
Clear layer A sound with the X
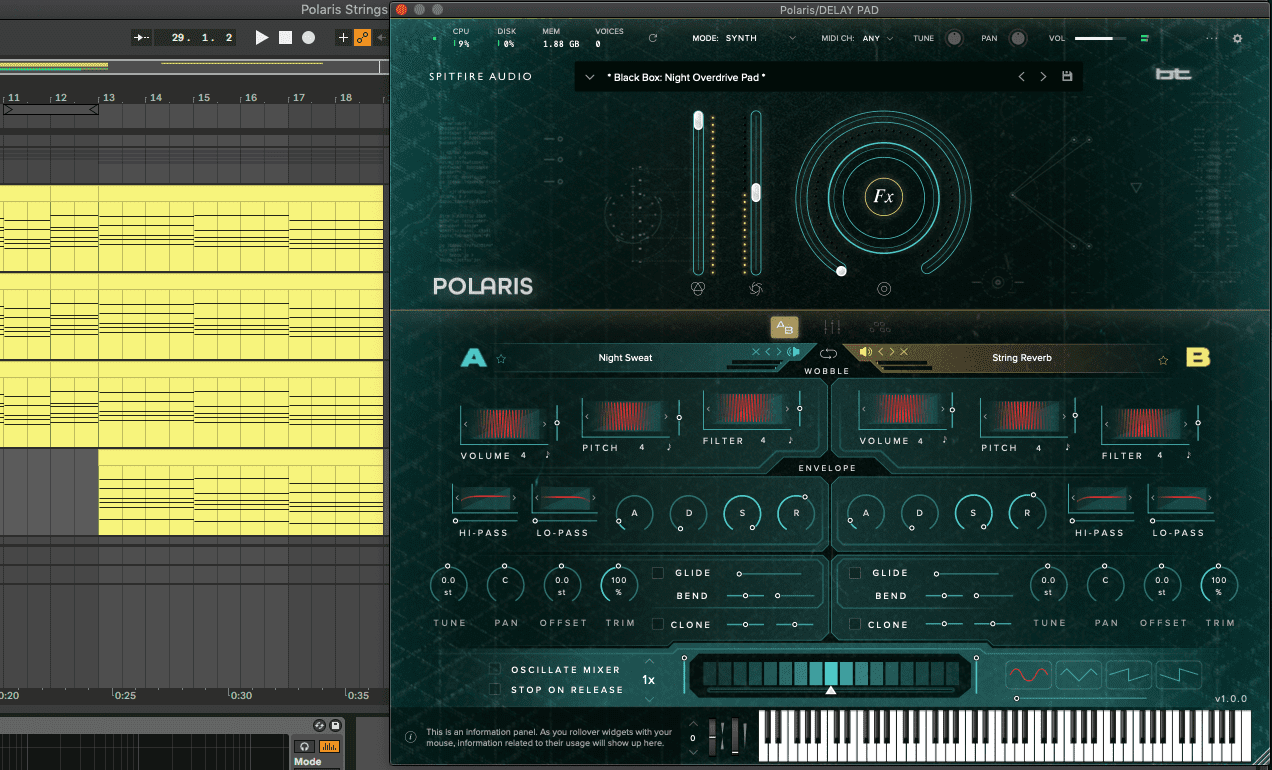[756, 352]
